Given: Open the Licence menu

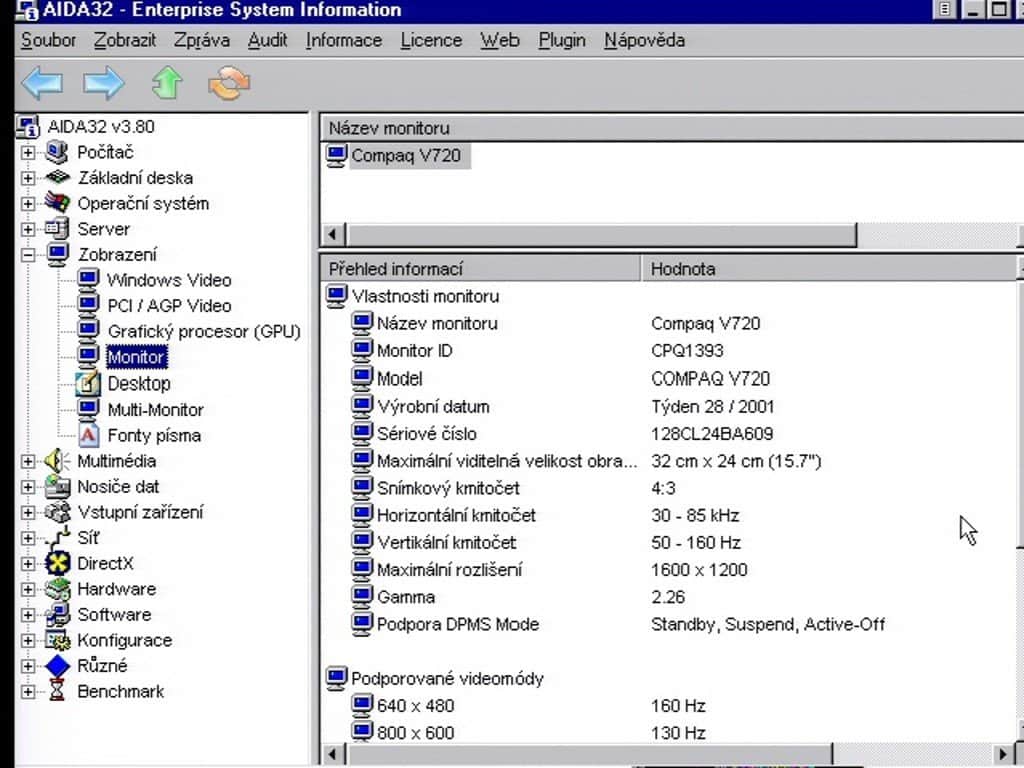Looking at the screenshot, I should click(x=432, y=40).
